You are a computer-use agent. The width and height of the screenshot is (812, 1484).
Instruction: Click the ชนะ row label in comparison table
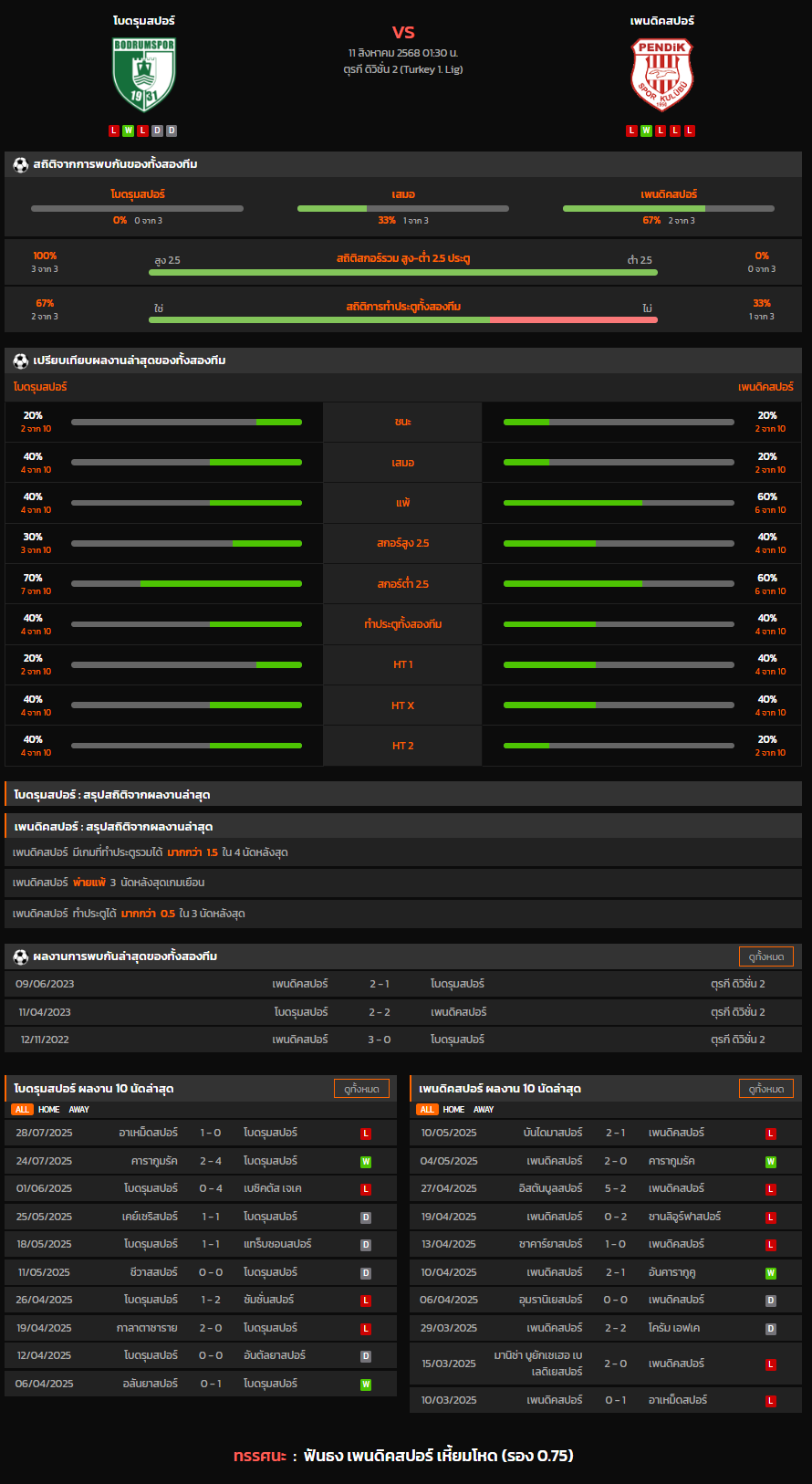pos(403,423)
